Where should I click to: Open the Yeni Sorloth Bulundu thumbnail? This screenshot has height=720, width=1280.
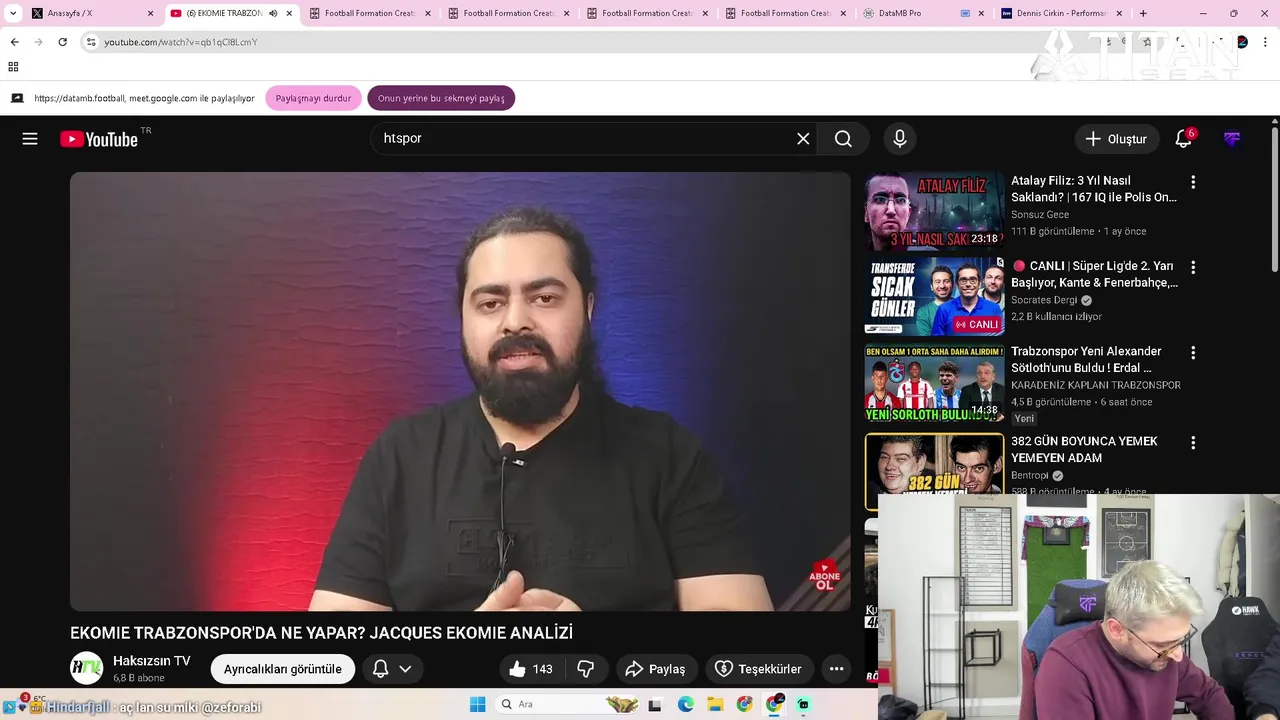pyautogui.click(x=934, y=383)
